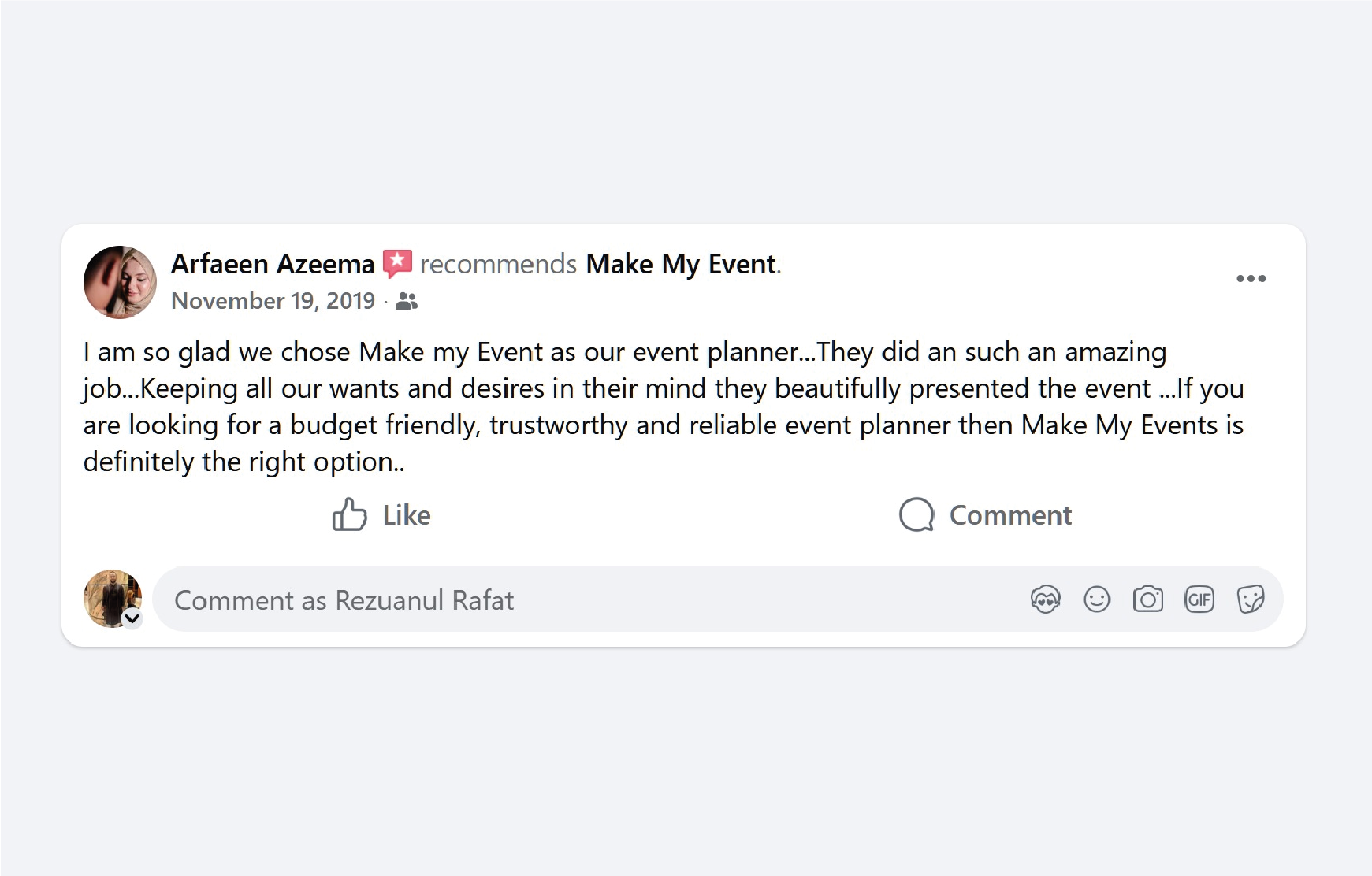
Task: Open Arfaeen Azeema's profile picture
Action: click(x=120, y=282)
